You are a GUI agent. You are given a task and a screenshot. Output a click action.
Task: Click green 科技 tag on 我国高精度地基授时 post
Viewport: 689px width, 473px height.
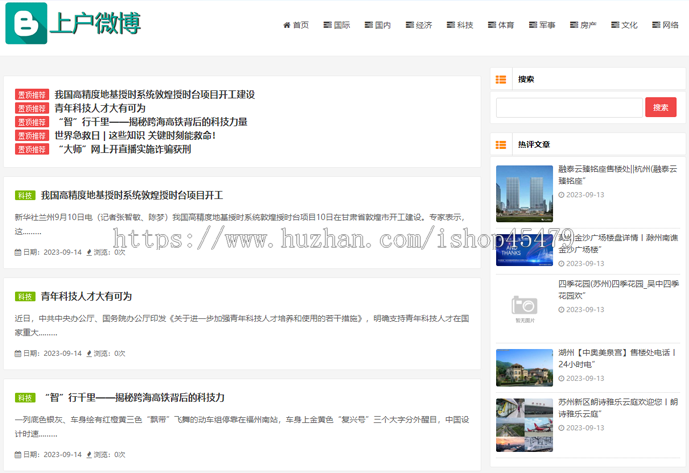[x=25, y=195]
